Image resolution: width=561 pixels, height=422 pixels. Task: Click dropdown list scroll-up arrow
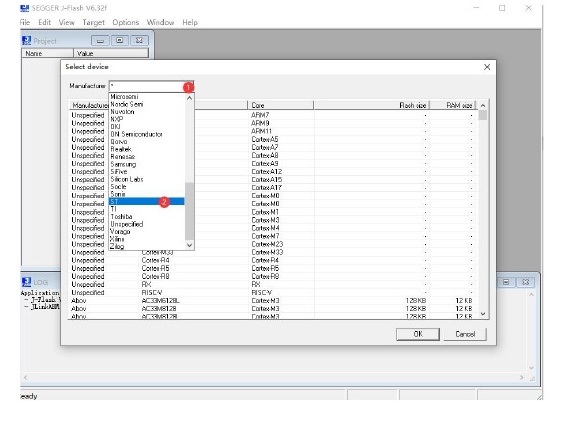pyautogui.click(x=190, y=97)
